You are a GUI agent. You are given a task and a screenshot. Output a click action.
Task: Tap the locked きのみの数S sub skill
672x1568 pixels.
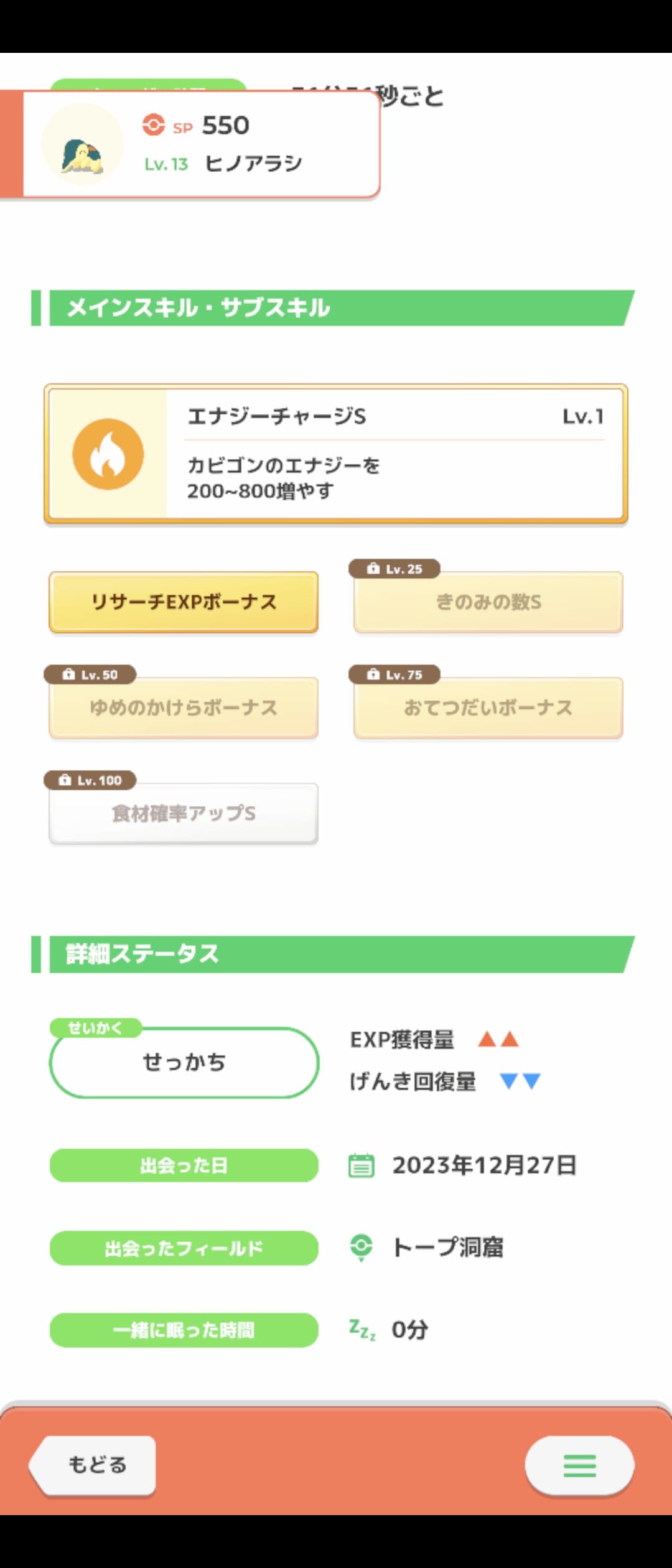tap(488, 602)
